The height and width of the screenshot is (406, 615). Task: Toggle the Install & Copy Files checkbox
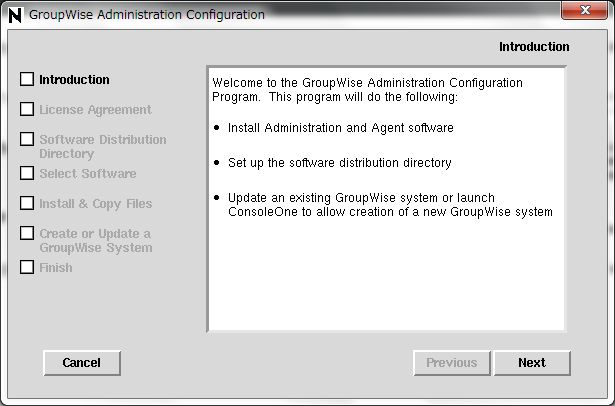27,203
